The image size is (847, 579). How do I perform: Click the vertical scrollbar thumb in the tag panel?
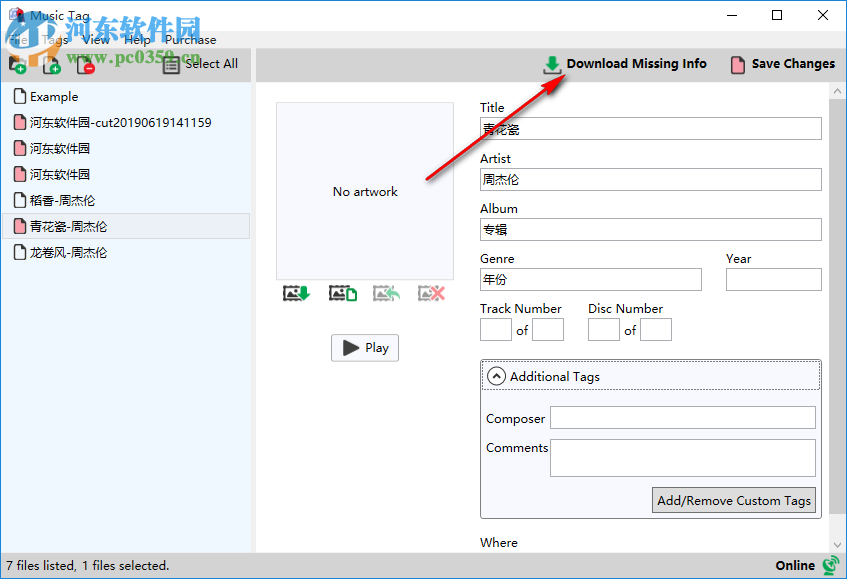(837, 306)
